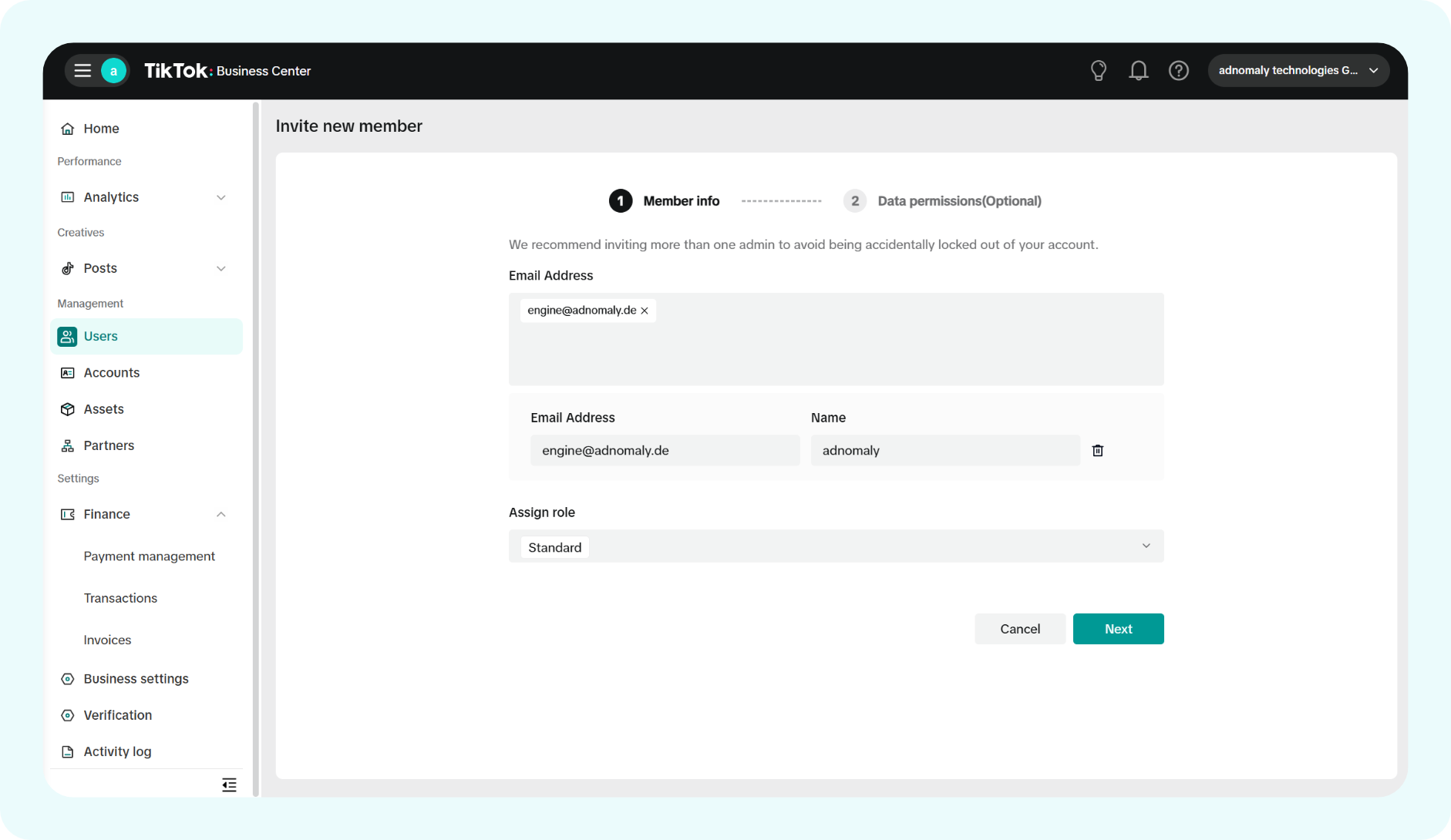Cancel the member invitation
The image size is (1451, 840).
(x=1019, y=629)
